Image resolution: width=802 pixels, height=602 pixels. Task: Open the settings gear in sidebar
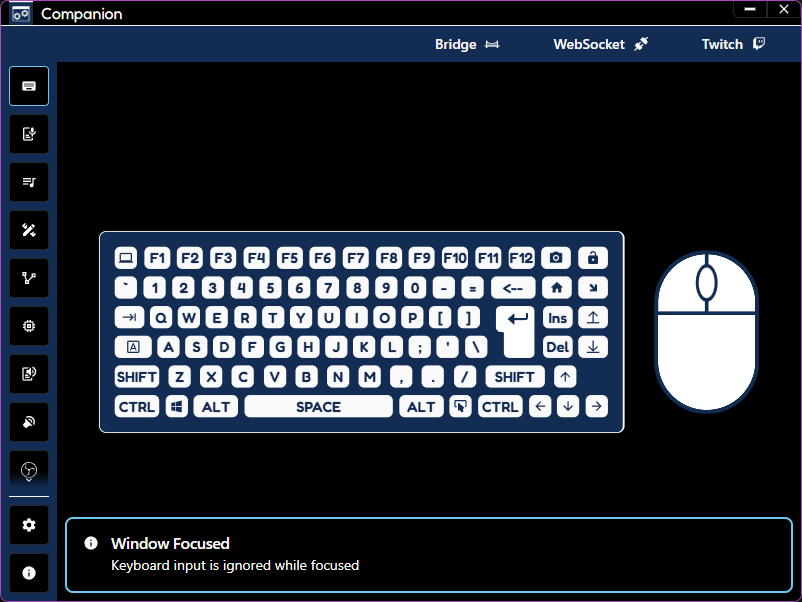pyautogui.click(x=29, y=525)
